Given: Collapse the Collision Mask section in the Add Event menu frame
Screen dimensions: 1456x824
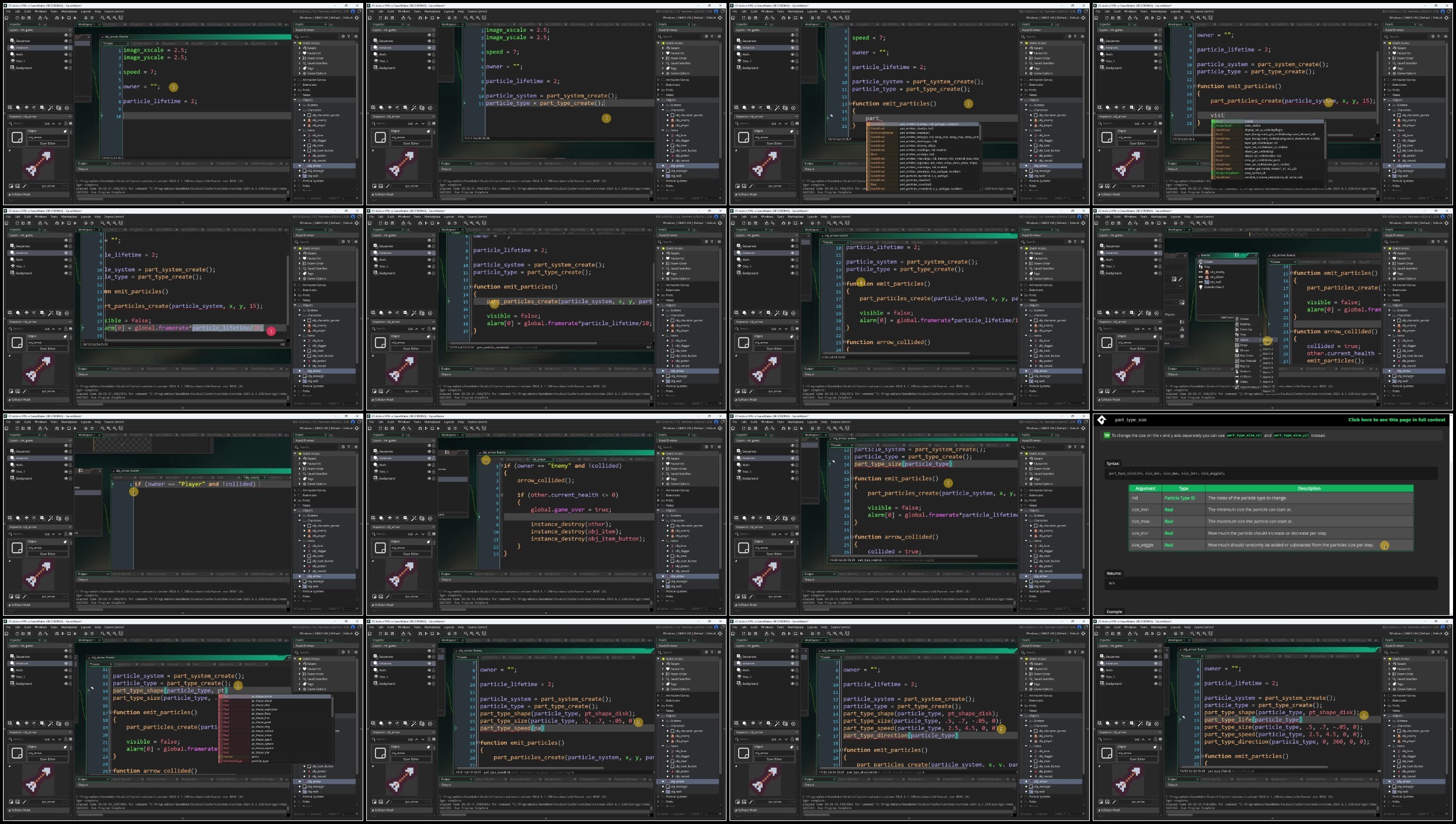Looking at the screenshot, I should [1099, 400].
